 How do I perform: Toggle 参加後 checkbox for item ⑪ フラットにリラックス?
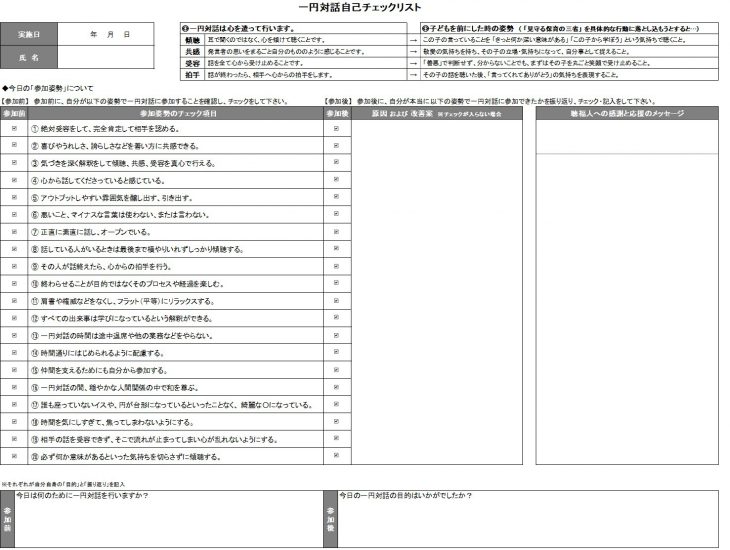point(337,300)
